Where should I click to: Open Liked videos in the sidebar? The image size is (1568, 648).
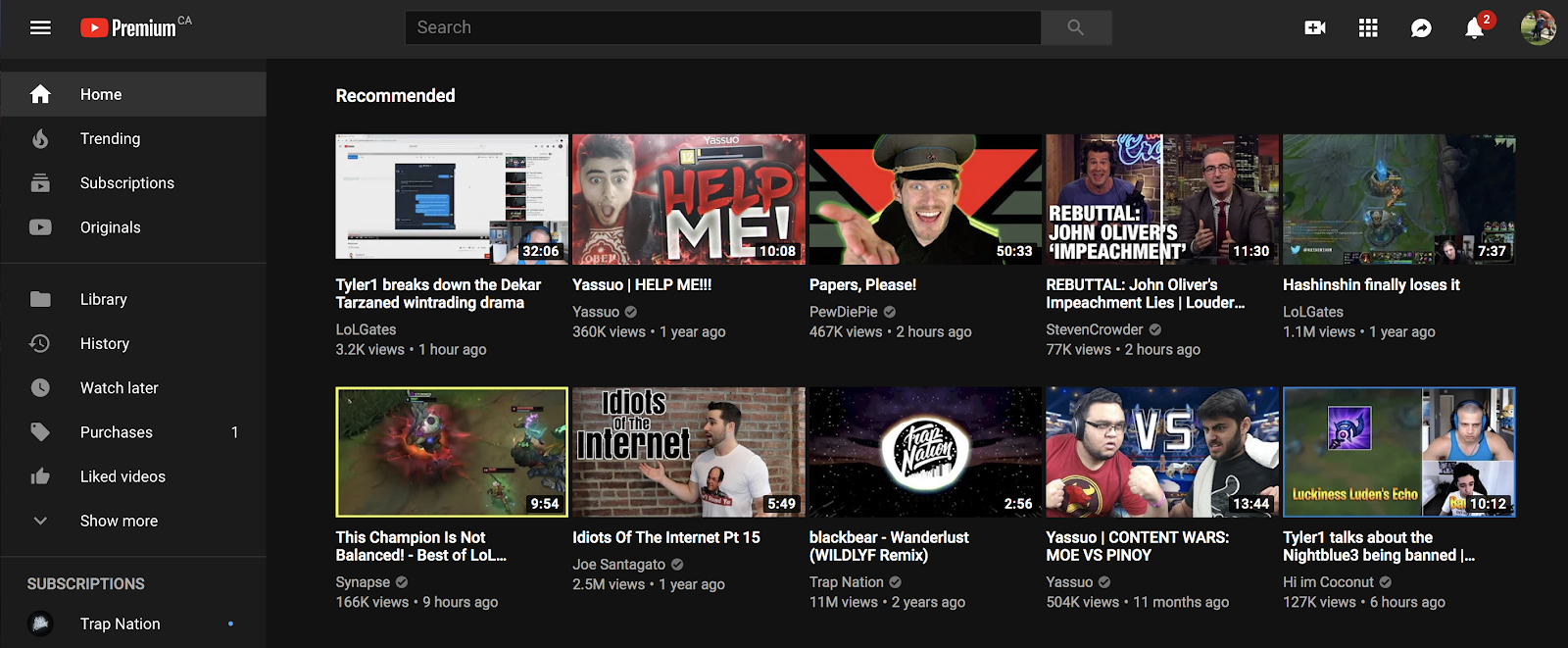[x=133, y=476]
